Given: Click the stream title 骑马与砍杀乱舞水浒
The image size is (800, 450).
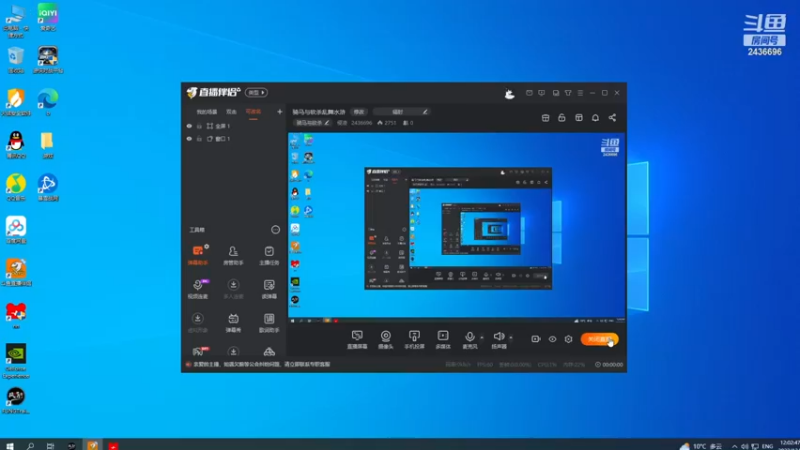Looking at the screenshot, I should point(319,112).
